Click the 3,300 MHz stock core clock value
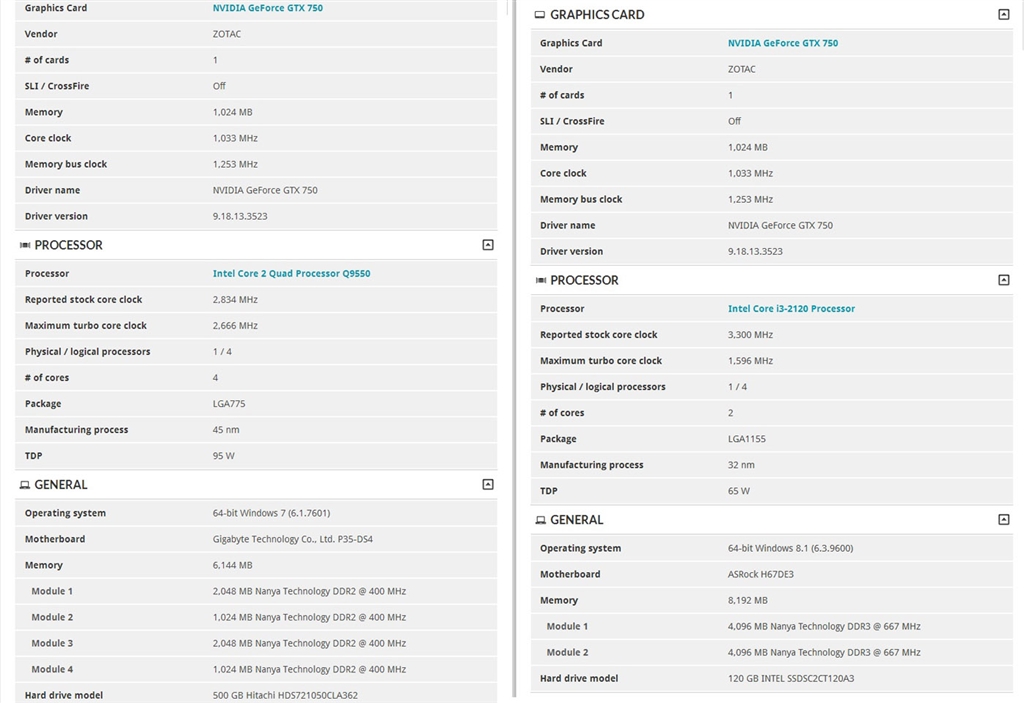The height and width of the screenshot is (703, 1024). 750,335
